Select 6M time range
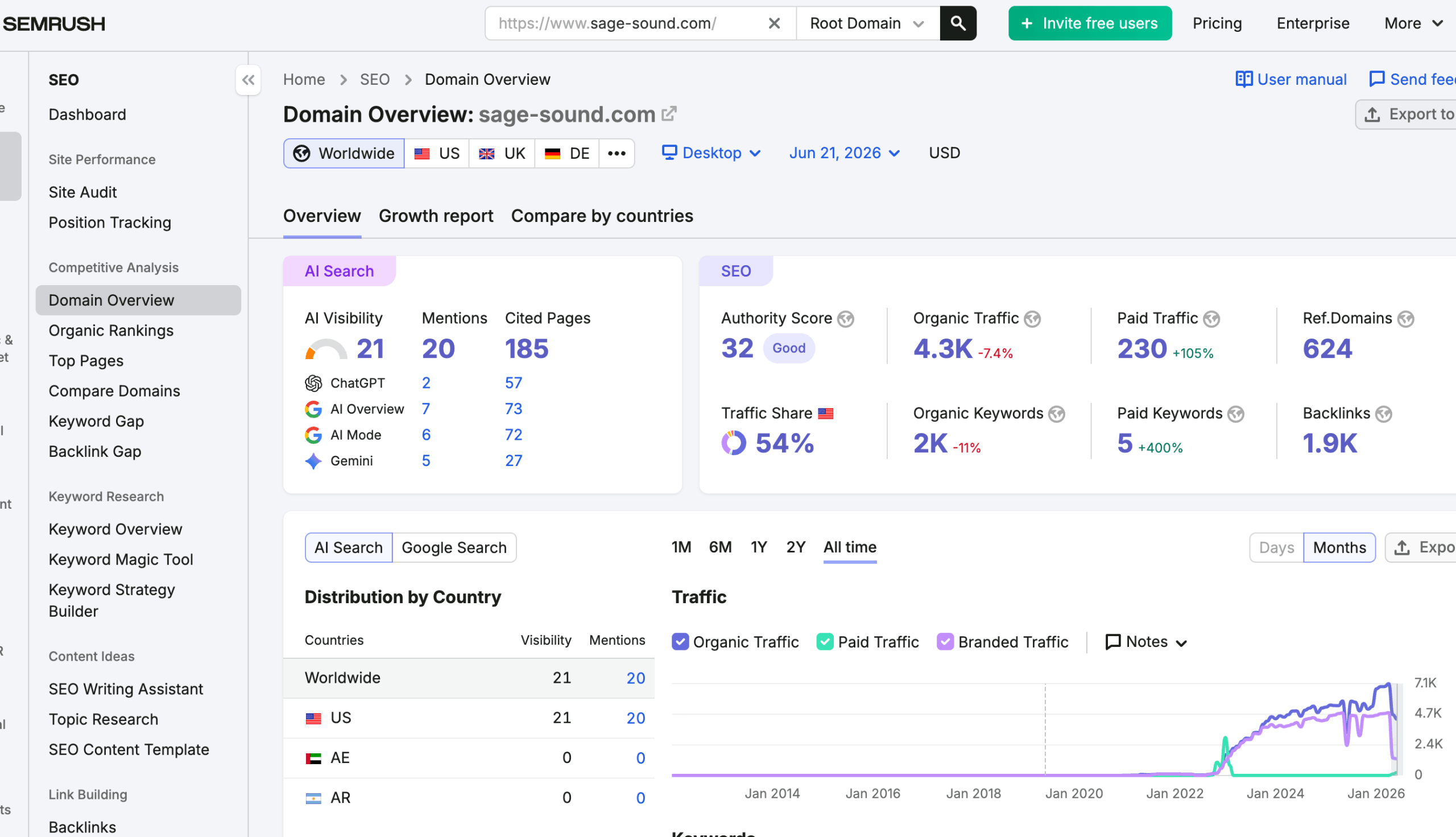This screenshot has height=837, width=1456. [x=720, y=547]
